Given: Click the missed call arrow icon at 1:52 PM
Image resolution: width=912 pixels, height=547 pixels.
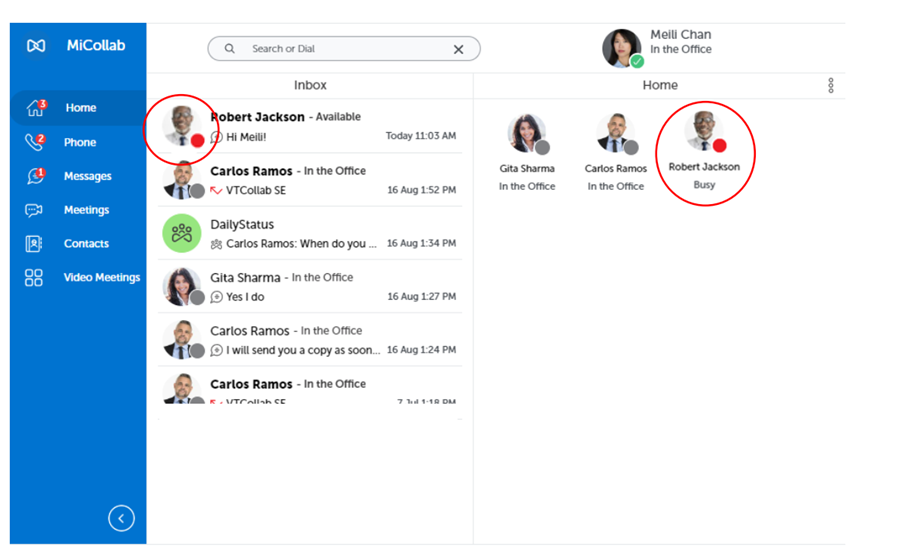Looking at the screenshot, I should [216, 190].
